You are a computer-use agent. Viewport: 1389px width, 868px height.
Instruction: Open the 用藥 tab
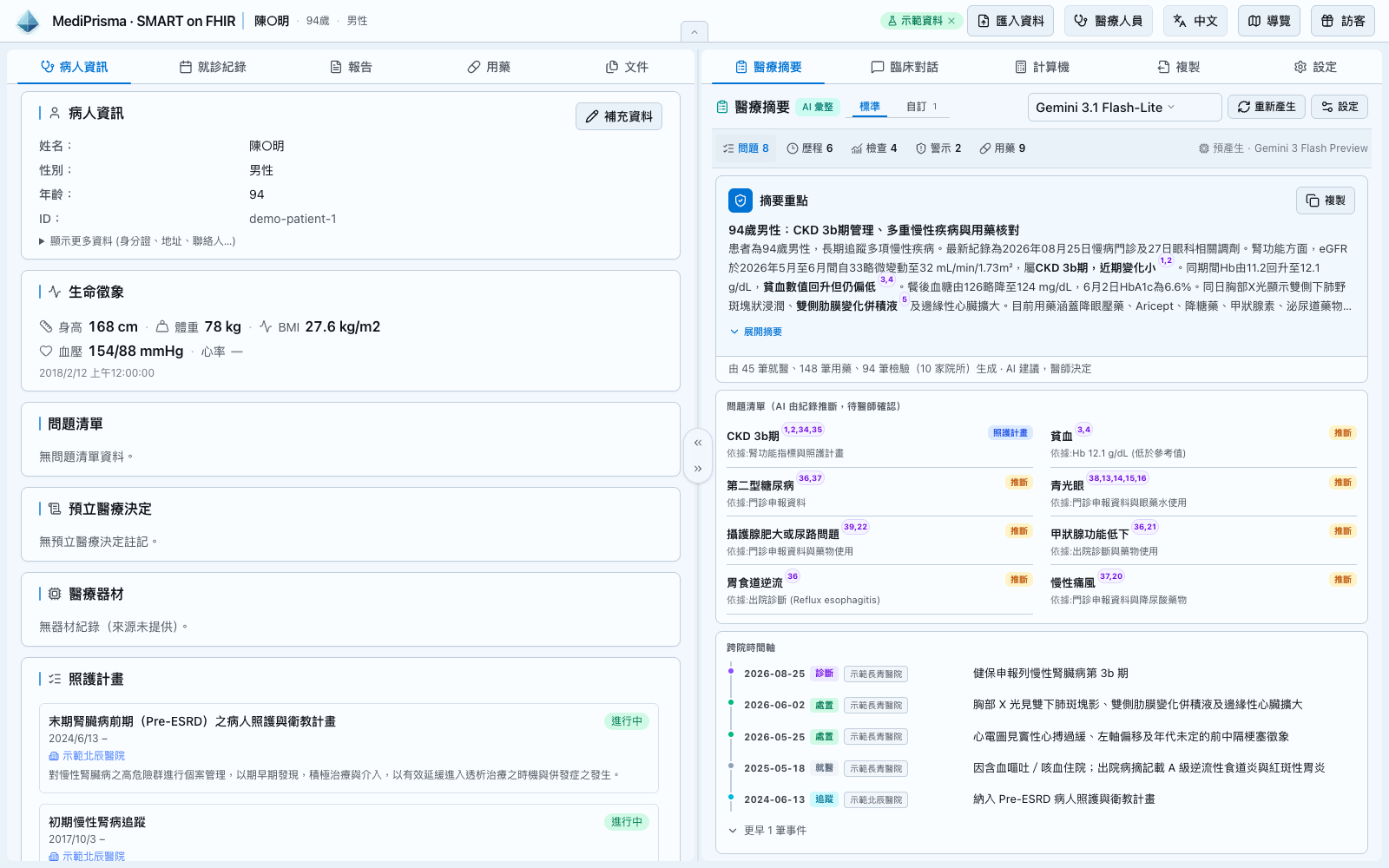point(489,67)
